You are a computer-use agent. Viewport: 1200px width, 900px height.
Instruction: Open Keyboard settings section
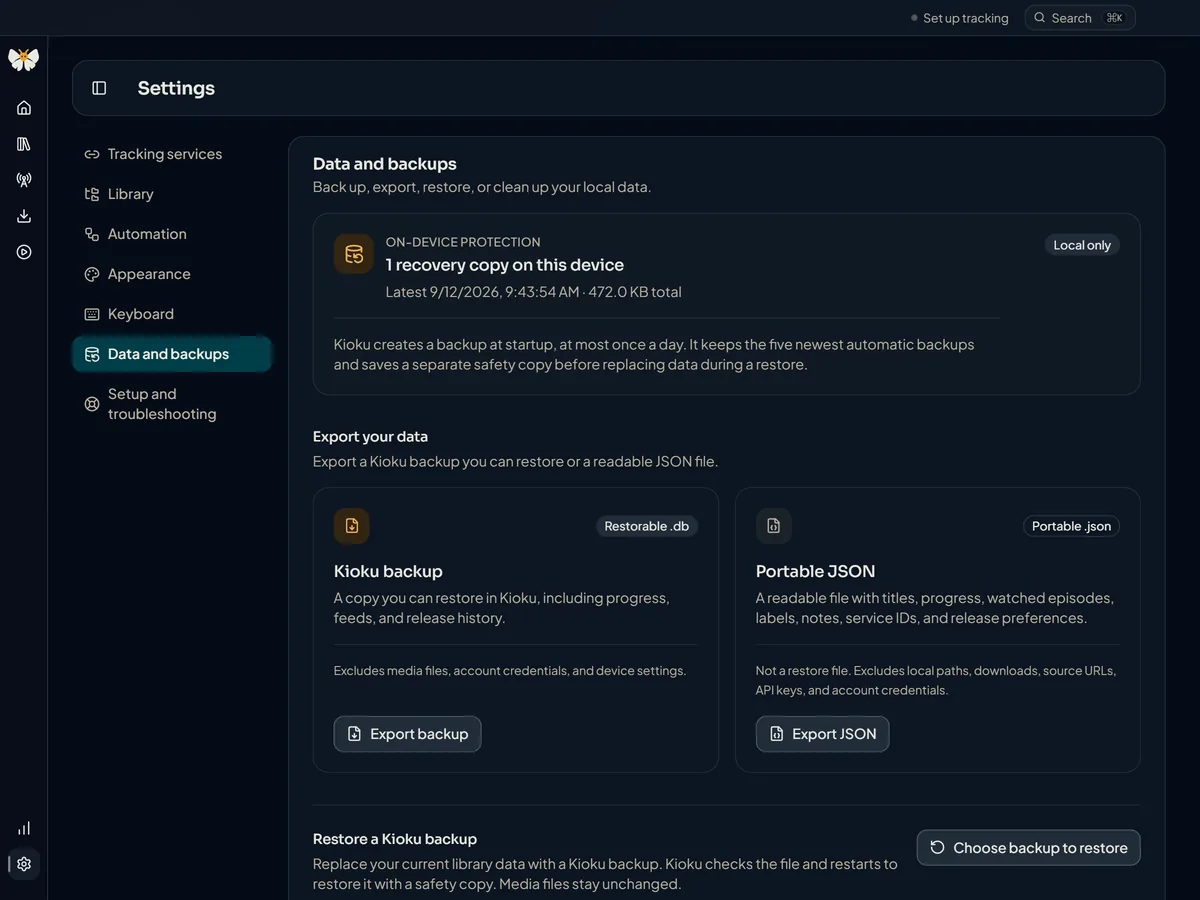[x=172, y=314]
